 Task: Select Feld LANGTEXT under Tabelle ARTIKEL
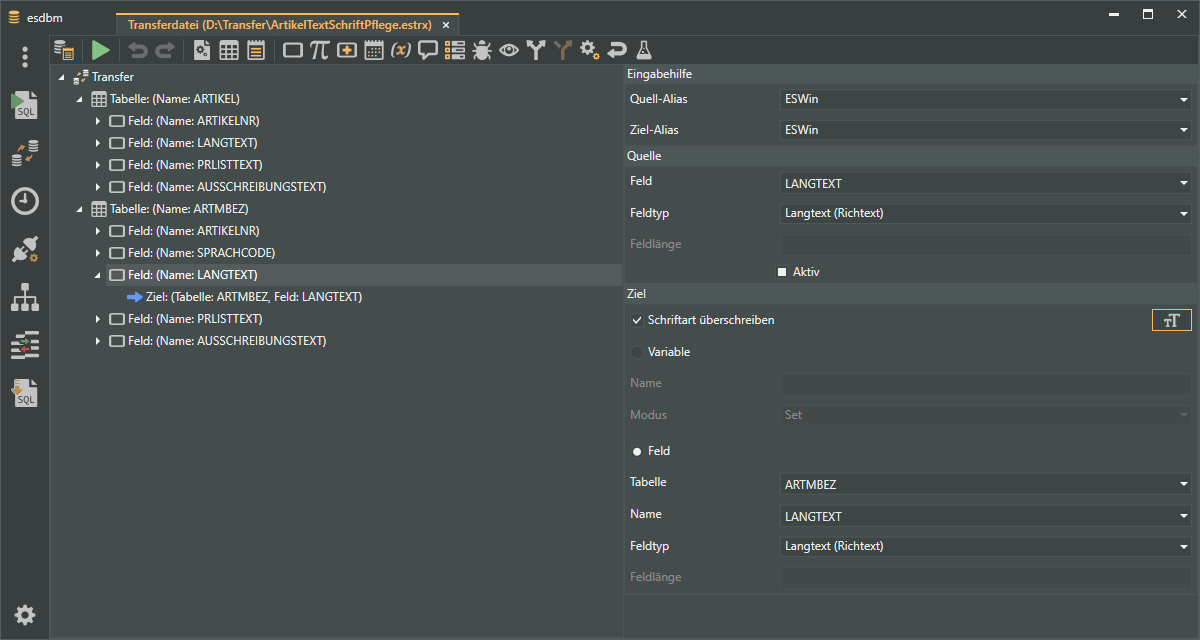pyautogui.click(x=193, y=143)
